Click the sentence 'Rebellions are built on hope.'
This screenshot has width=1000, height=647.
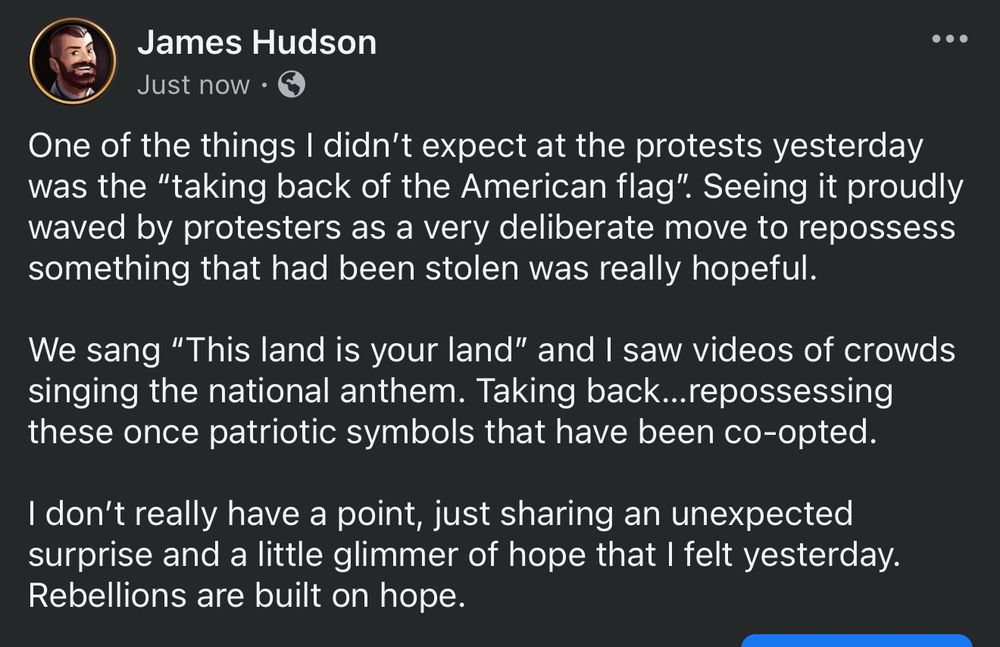(247, 596)
